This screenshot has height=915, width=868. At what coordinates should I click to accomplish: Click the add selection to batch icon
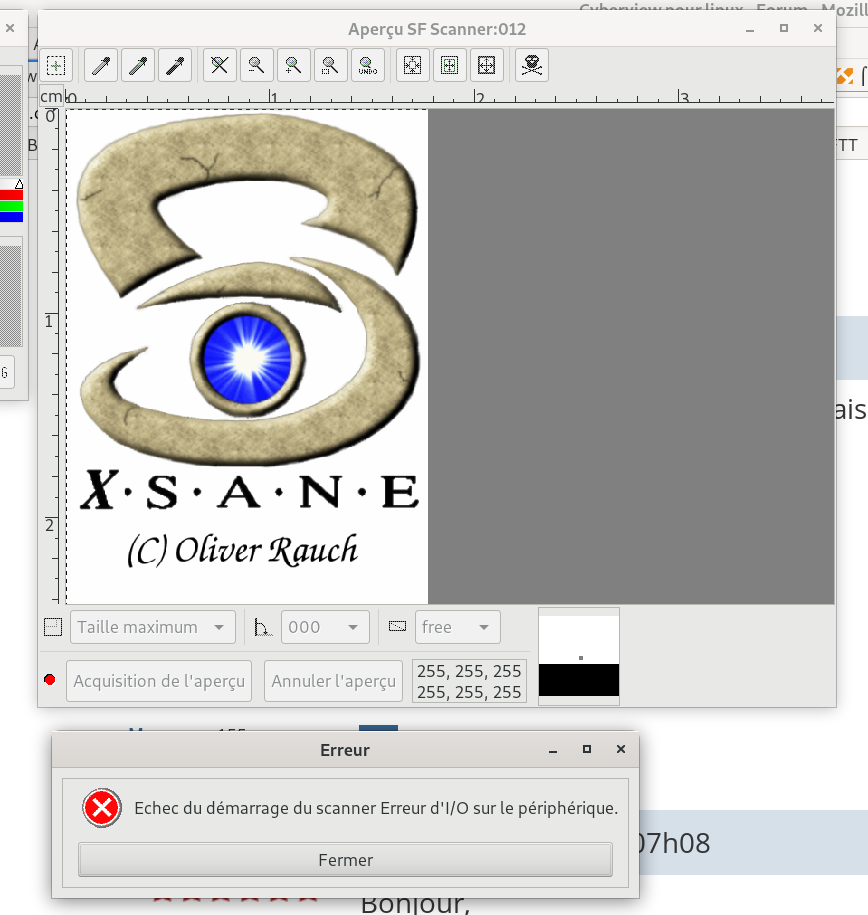pyautogui.click(x=56, y=65)
